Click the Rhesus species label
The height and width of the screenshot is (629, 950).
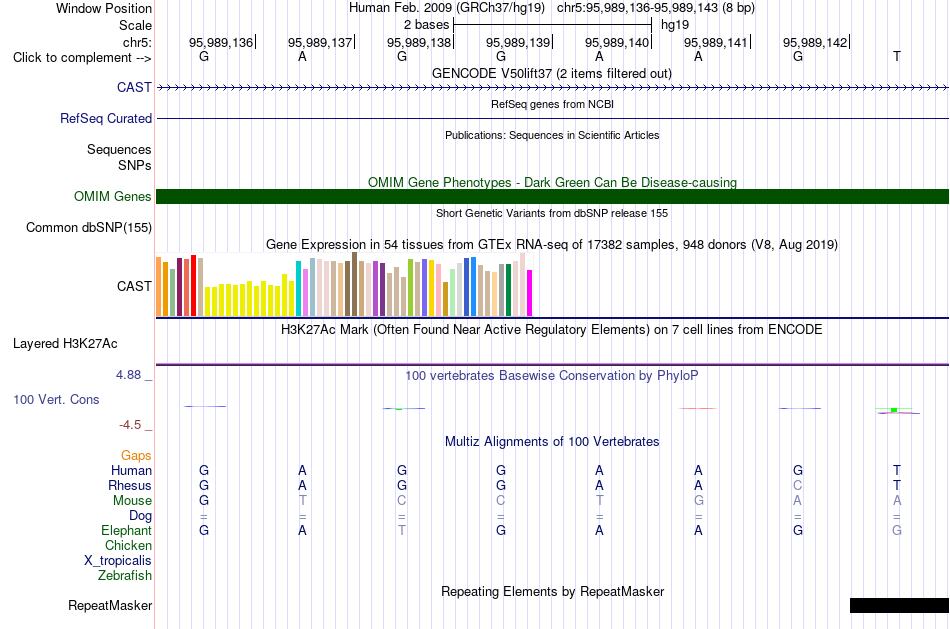coord(130,486)
